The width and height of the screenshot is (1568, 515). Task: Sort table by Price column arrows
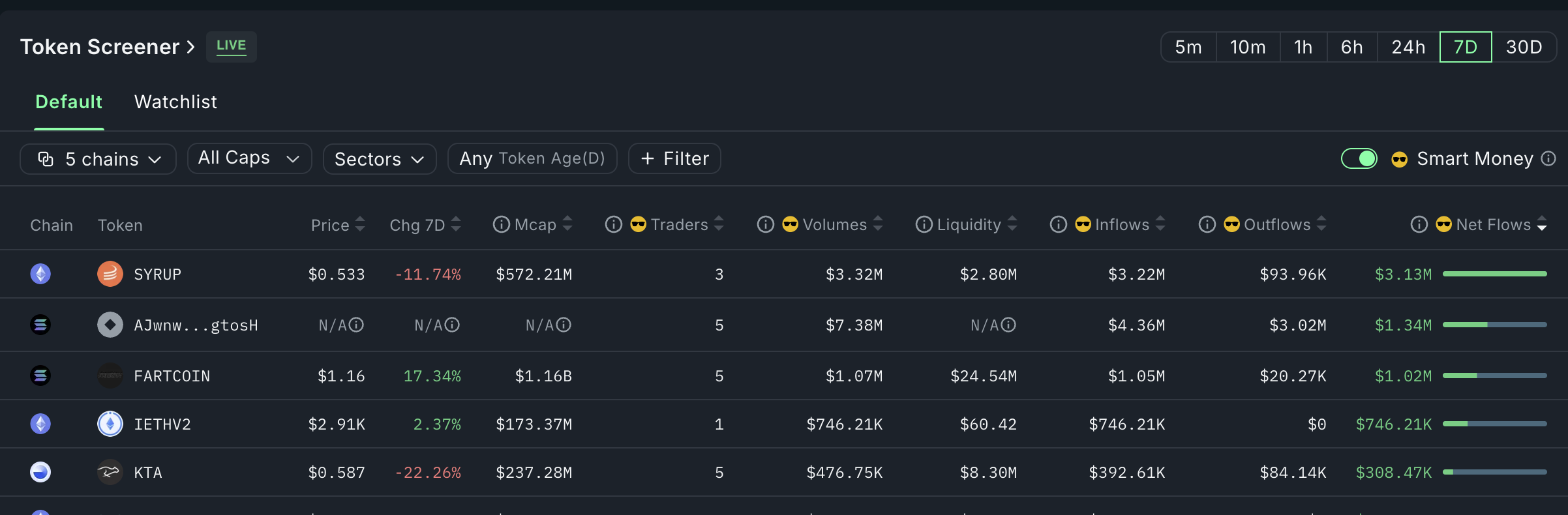360,224
